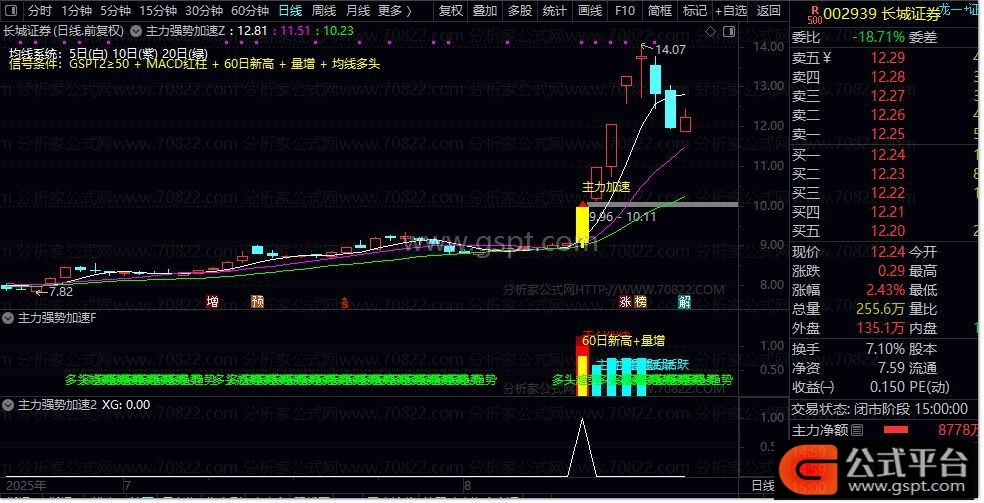Select the 1分钟 timeframe

coord(76,11)
